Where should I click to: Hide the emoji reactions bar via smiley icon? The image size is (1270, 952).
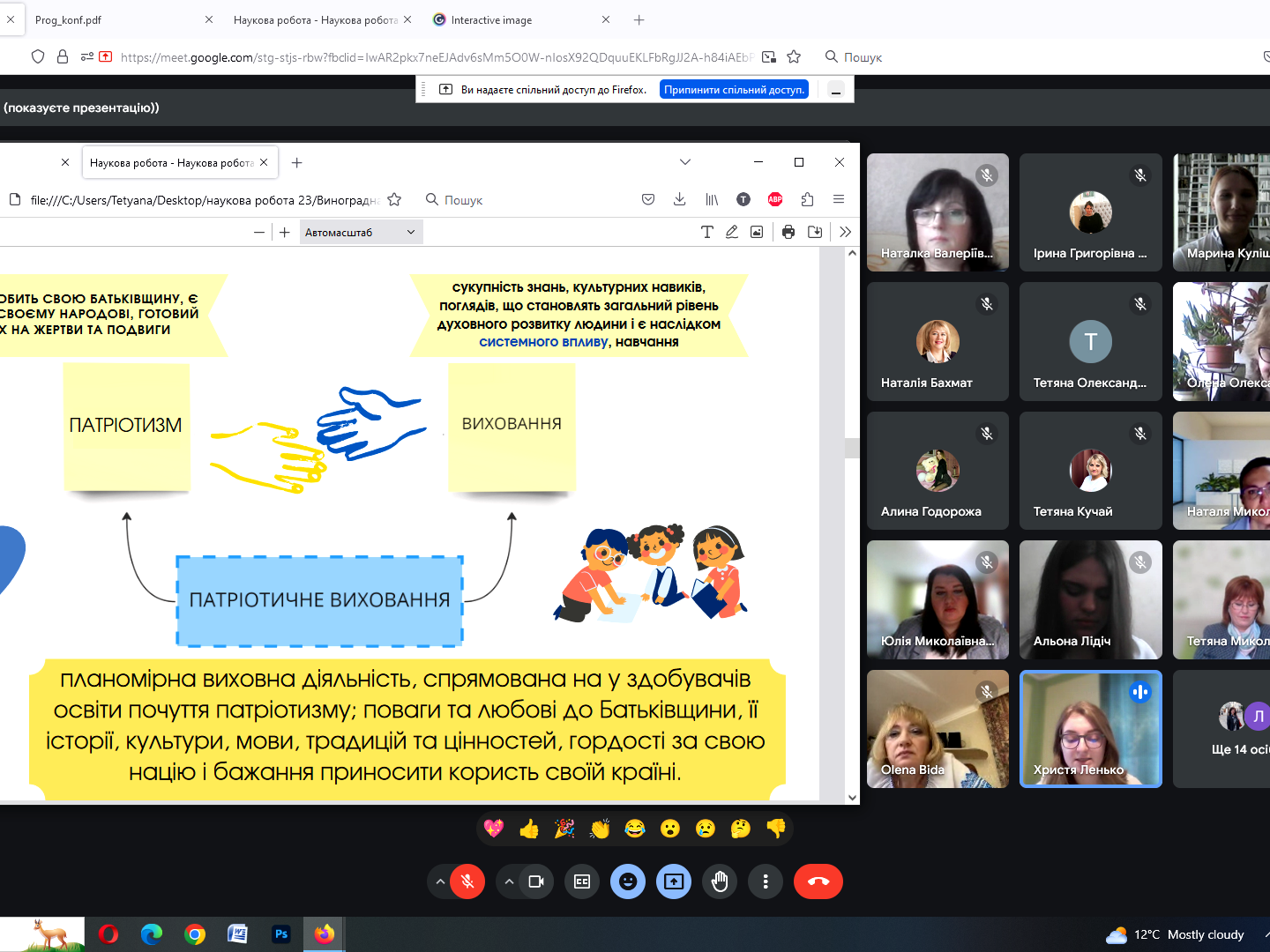coord(628,881)
